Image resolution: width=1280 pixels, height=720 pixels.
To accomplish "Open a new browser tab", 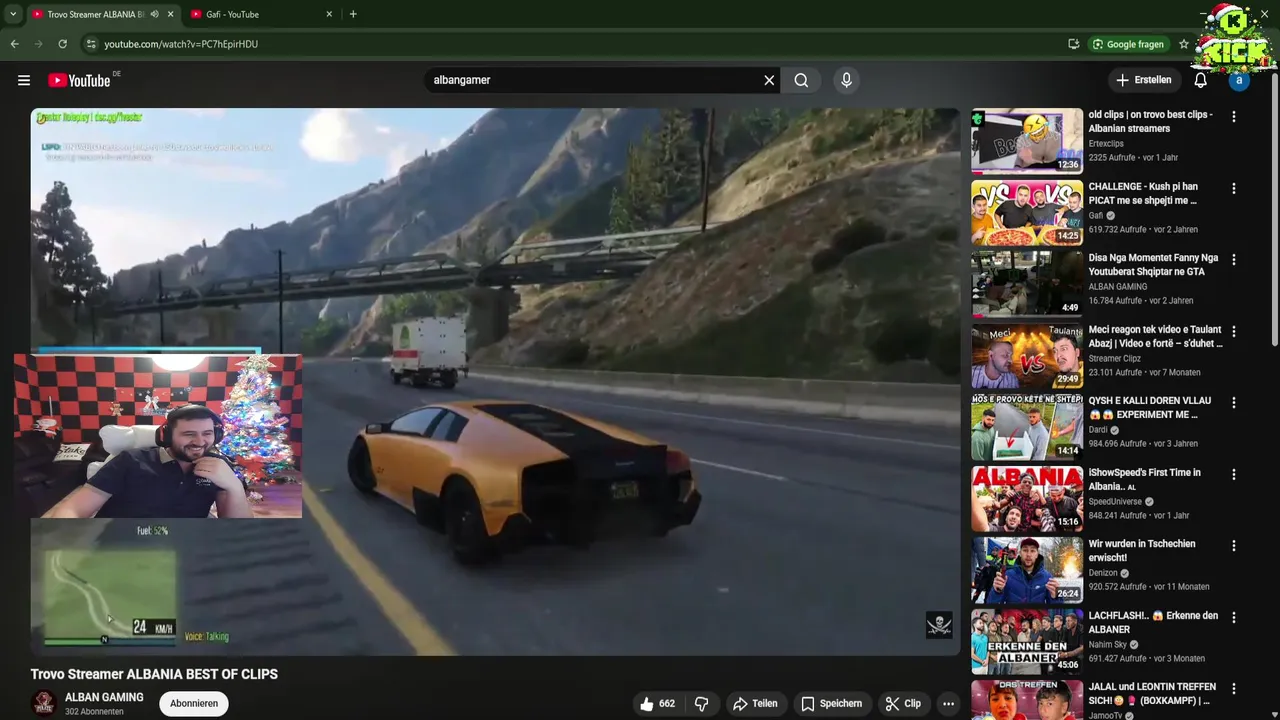I will (x=353, y=14).
